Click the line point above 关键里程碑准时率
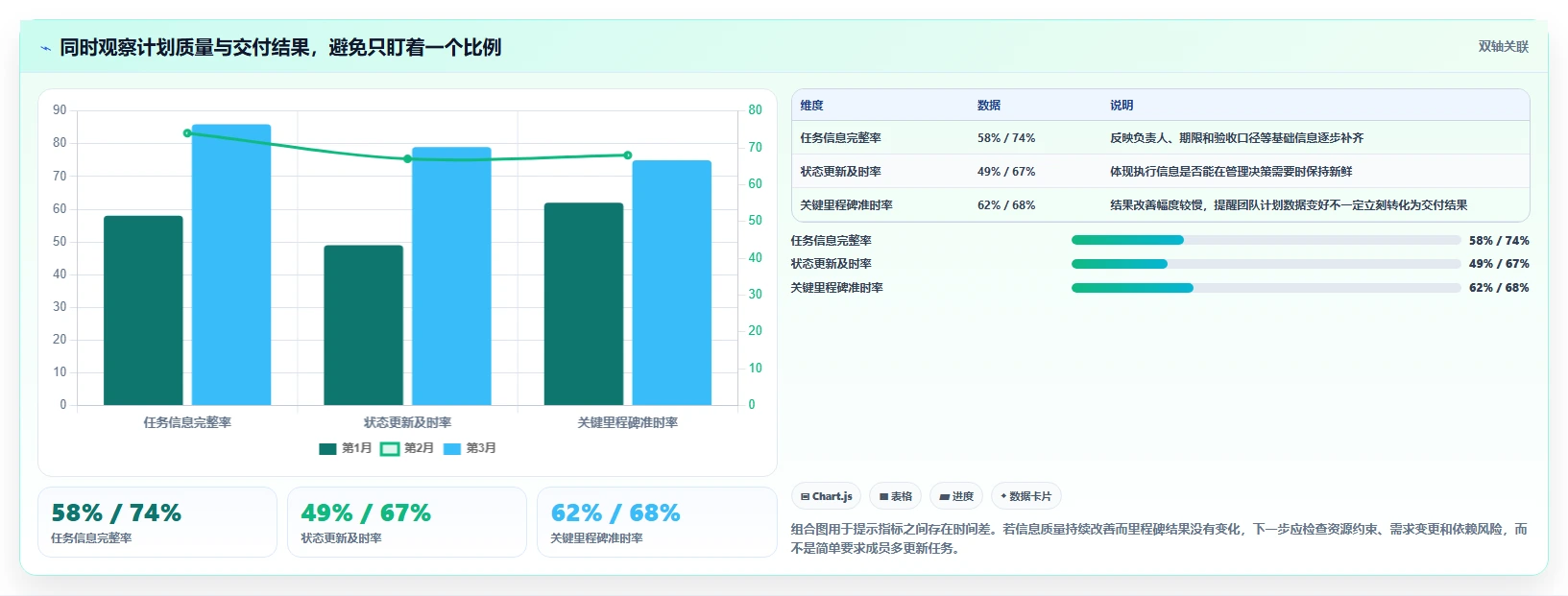Screen dimensions: 1568x596 628,155
